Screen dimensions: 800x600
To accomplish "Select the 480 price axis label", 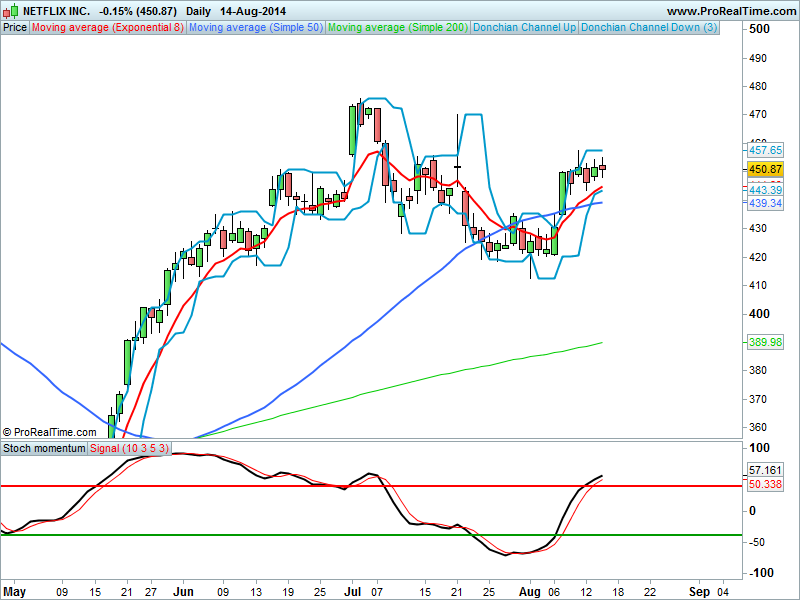I will tap(758, 86).
